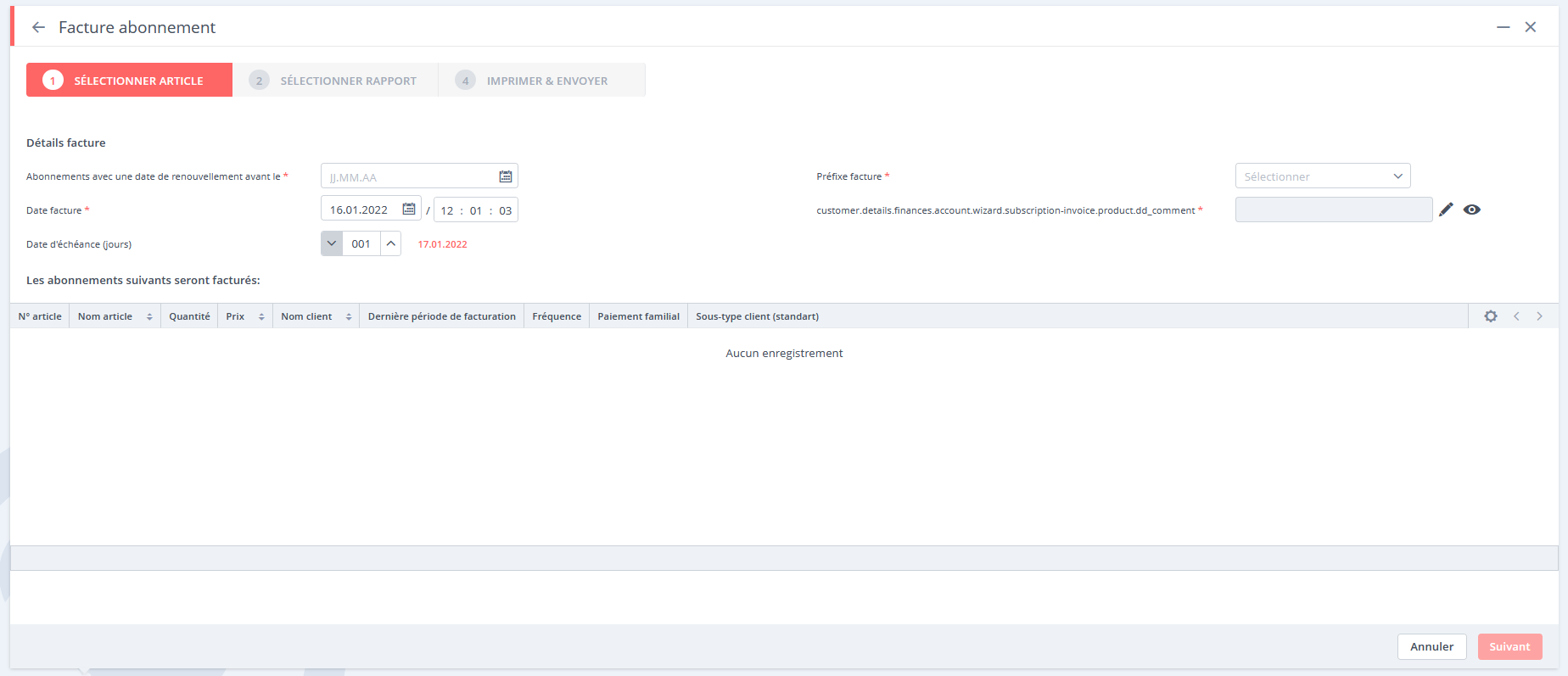Click the dd_comment text input field
1568x676 pixels.
pos(1334,210)
